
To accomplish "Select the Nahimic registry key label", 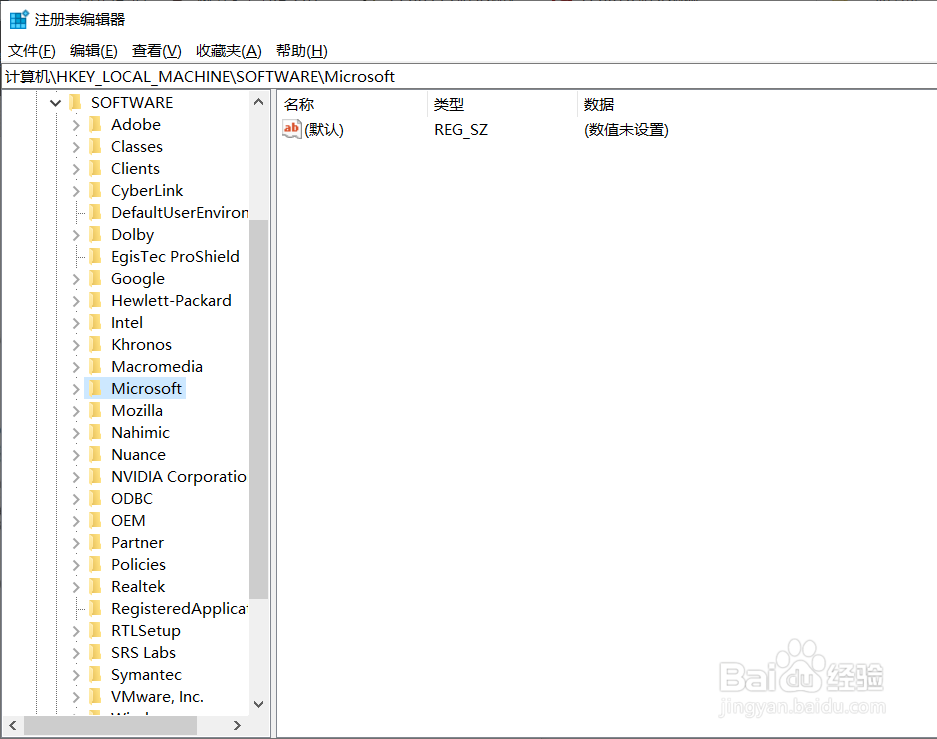I will (x=140, y=433).
